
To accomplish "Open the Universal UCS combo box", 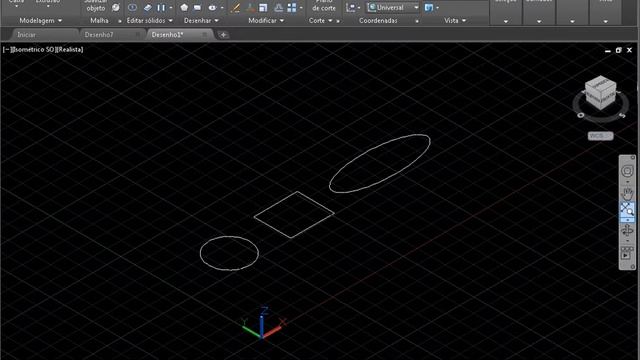I will pyautogui.click(x=393, y=7).
